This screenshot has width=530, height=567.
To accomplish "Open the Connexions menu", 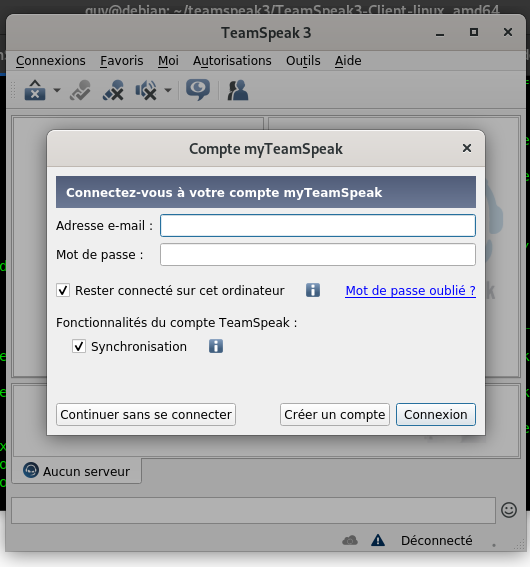I will (x=51, y=61).
